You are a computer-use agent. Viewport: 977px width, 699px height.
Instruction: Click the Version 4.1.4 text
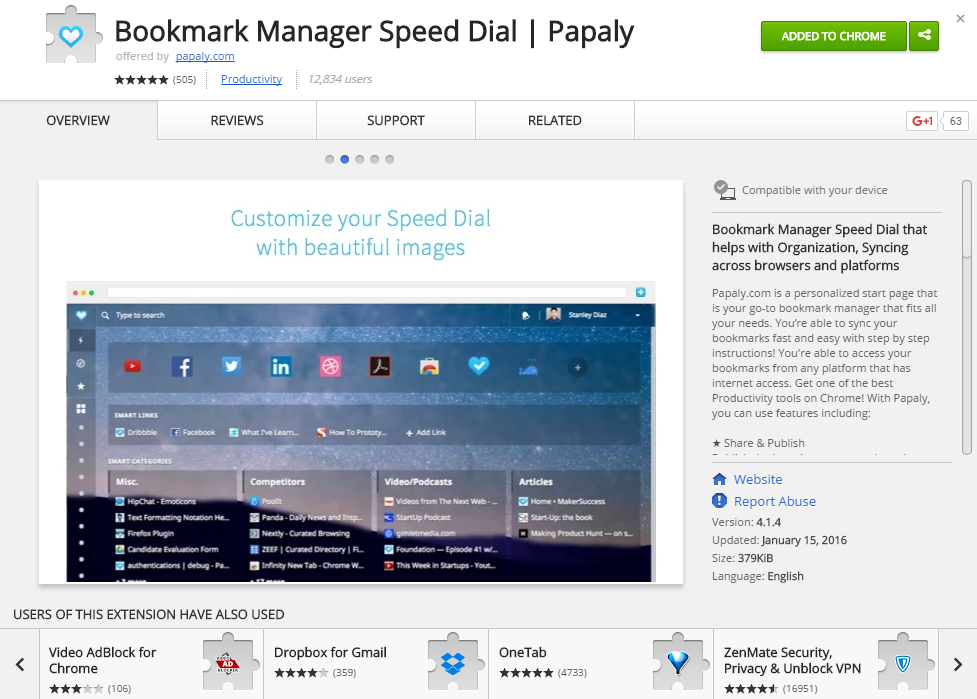point(746,522)
